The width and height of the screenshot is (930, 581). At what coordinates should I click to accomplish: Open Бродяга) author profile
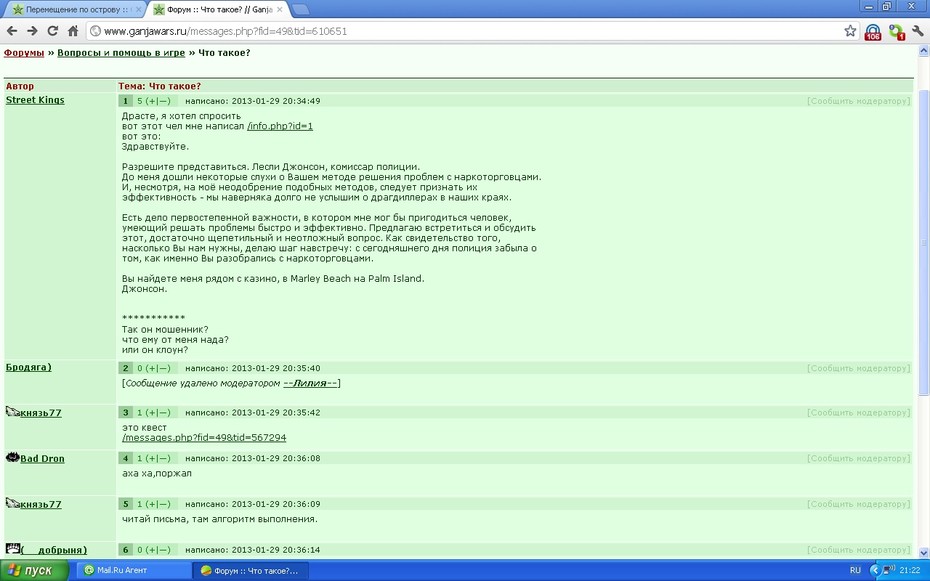point(28,367)
